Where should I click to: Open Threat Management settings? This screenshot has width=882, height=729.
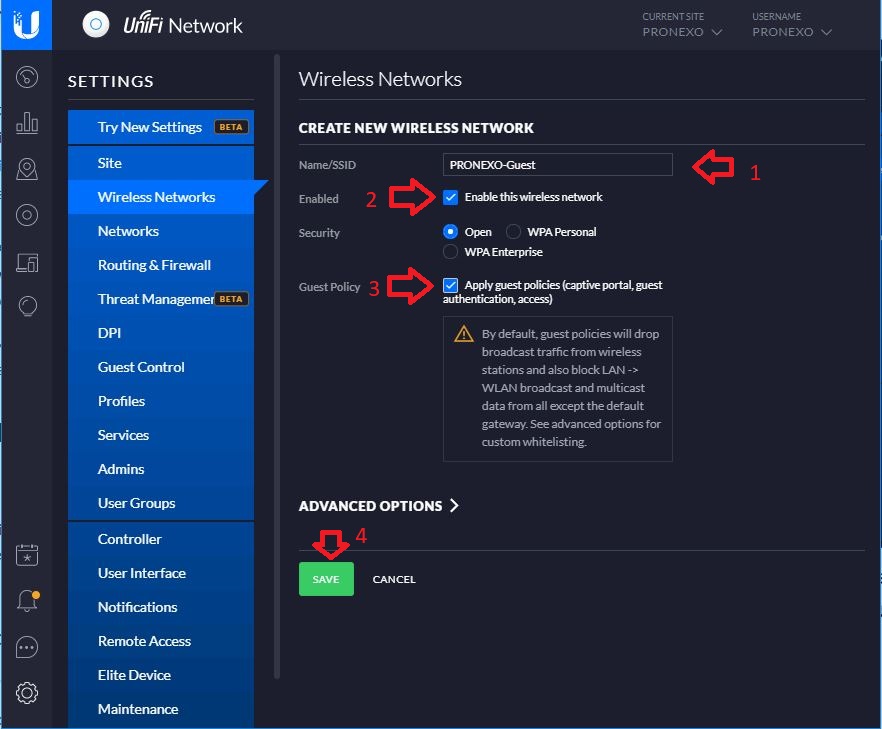(x=161, y=299)
